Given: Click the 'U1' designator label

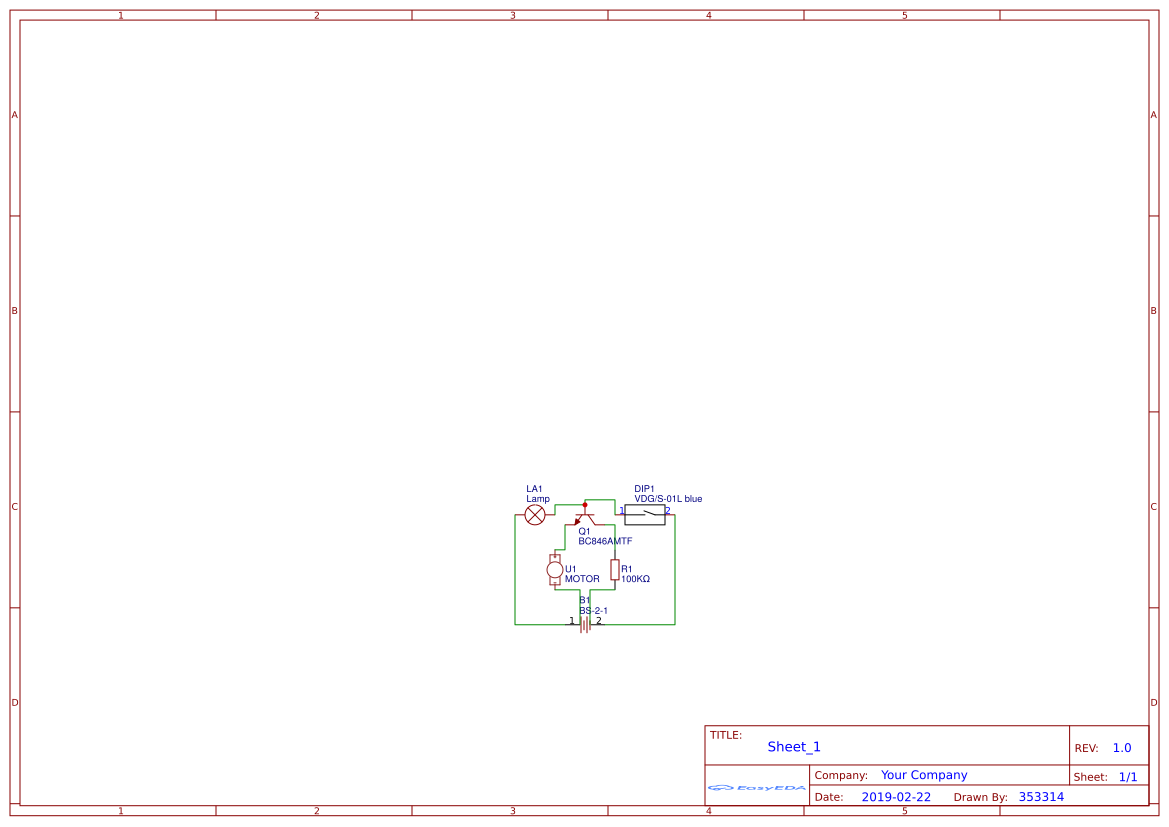Looking at the screenshot, I should (570, 569).
